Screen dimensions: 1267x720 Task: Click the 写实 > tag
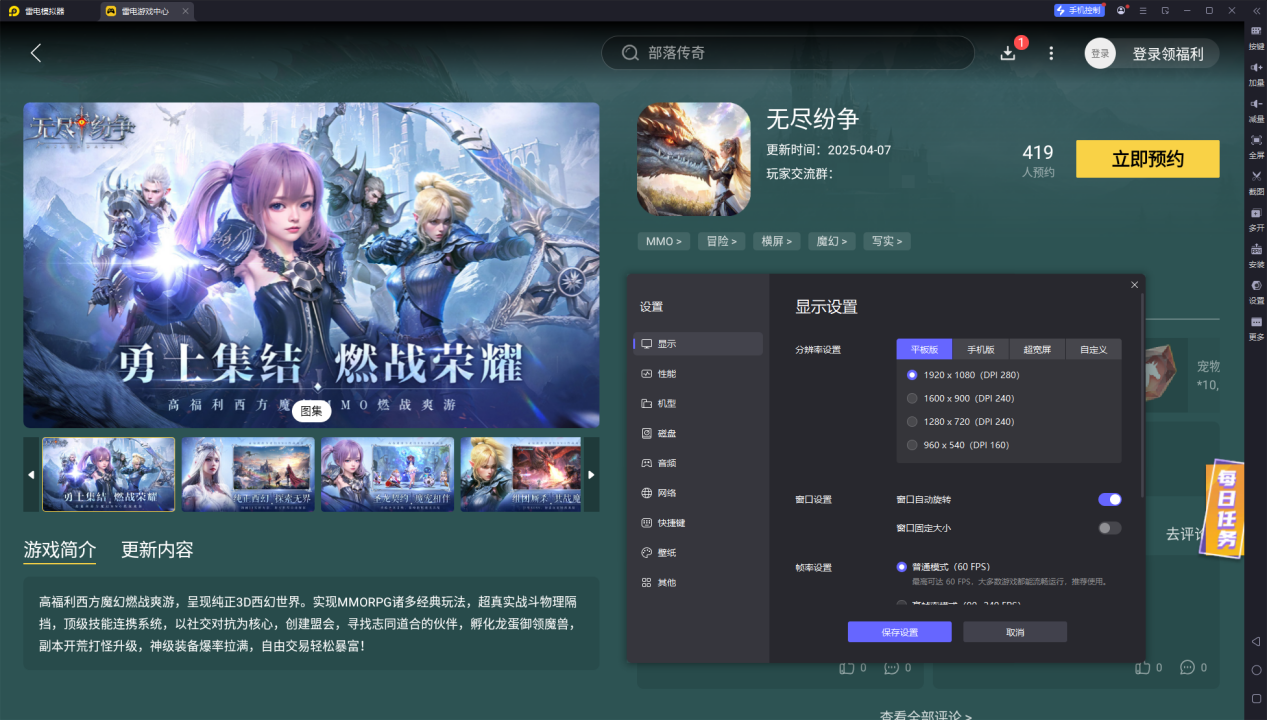tap(887, 241)
